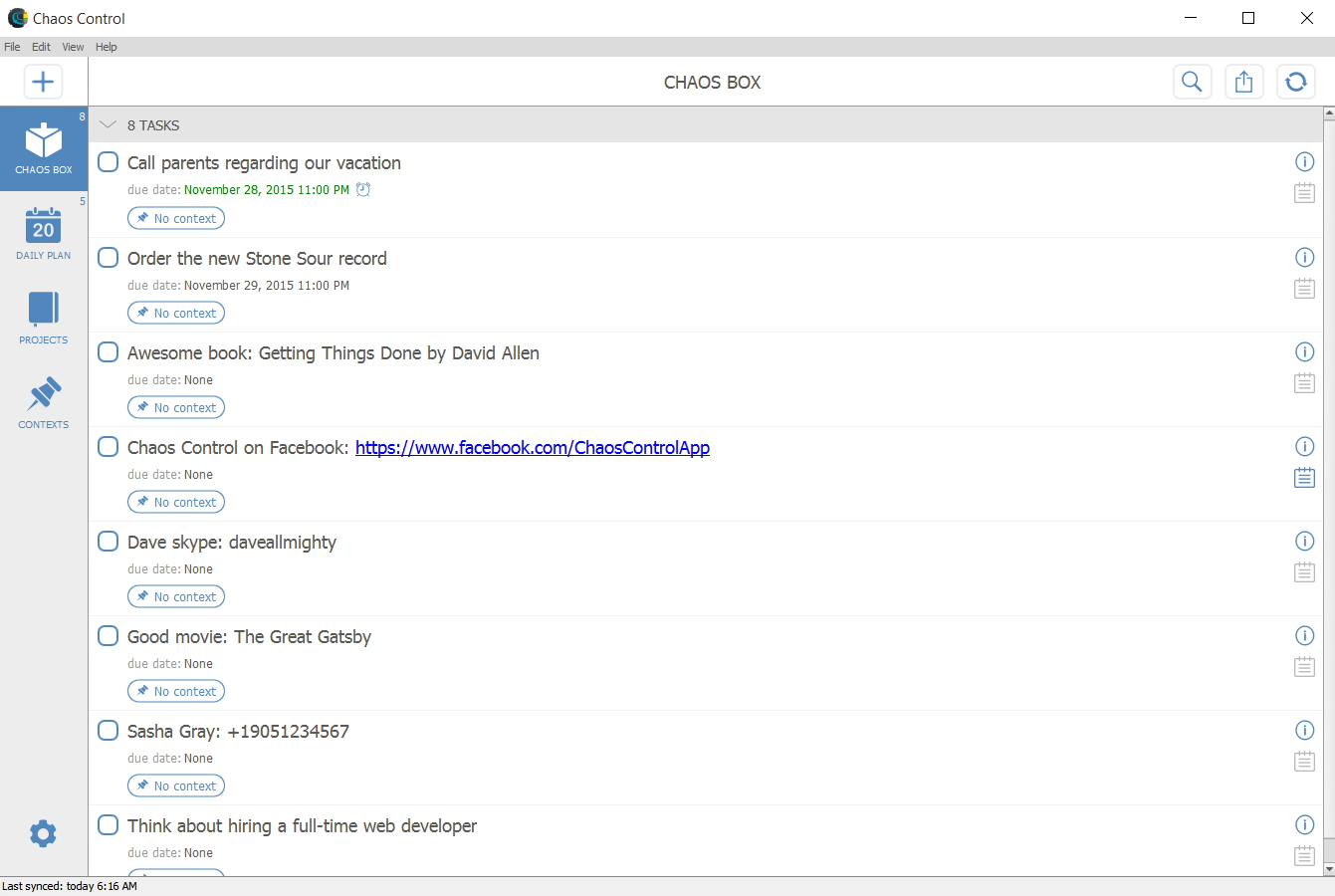The image size is (1335, 896).
Task: Complete the Awesome book task checkbox
Action: [x=109, y=351]
